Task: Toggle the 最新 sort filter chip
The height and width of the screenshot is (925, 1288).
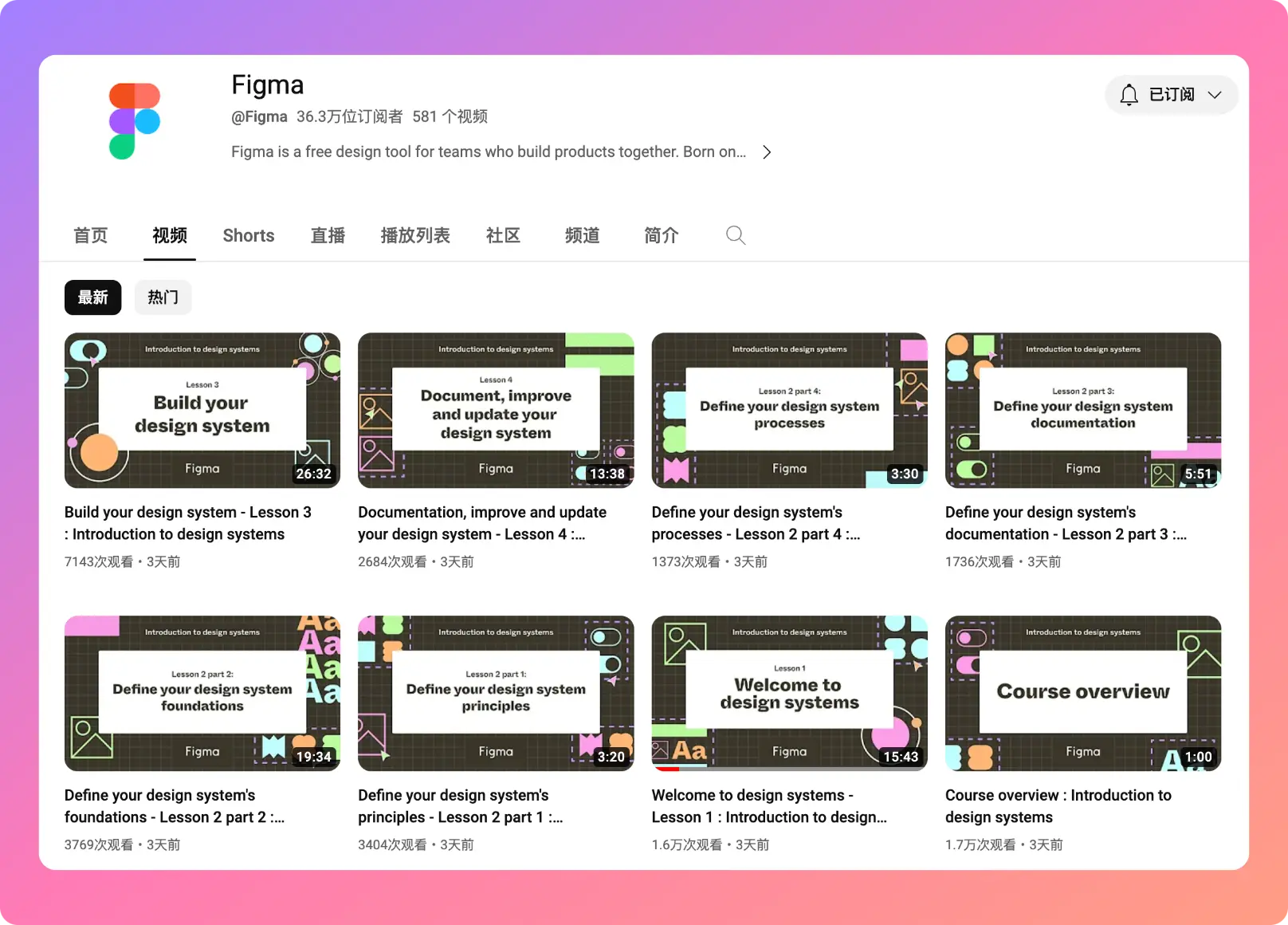Action: pyautogui.click(x=92, y=297)
